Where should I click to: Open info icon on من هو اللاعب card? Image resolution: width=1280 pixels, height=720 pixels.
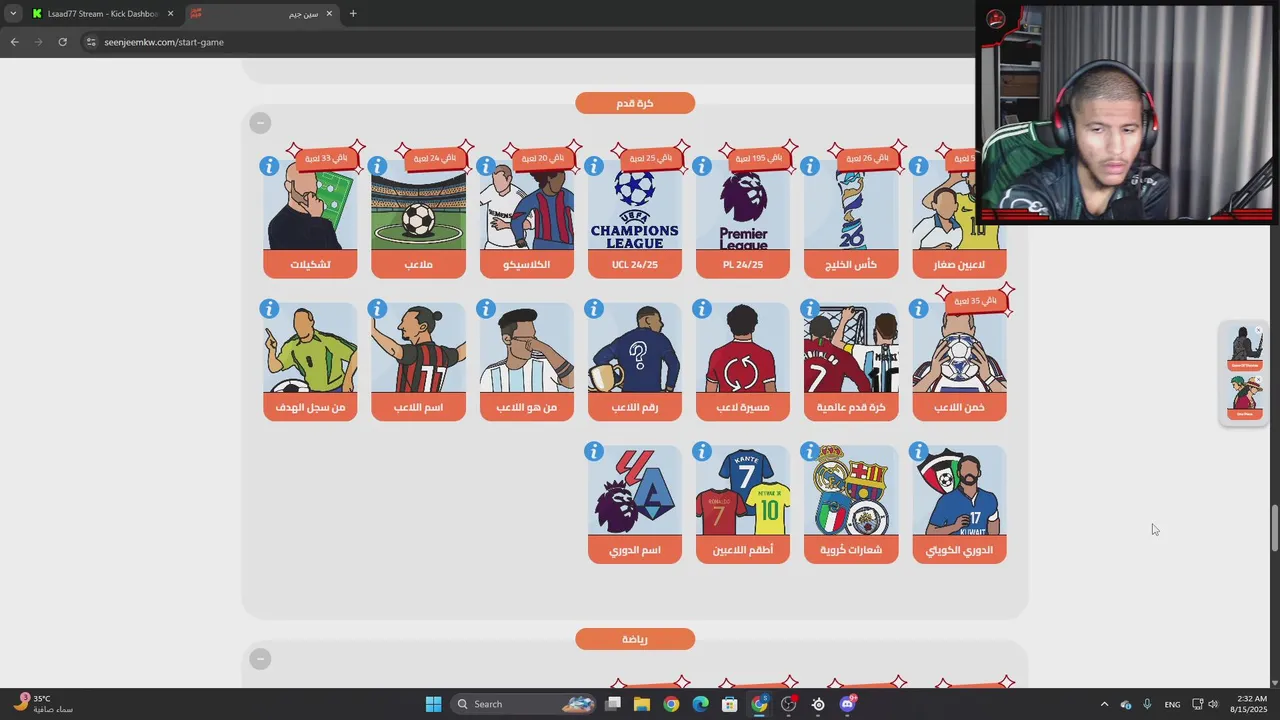tap(486, 309)
